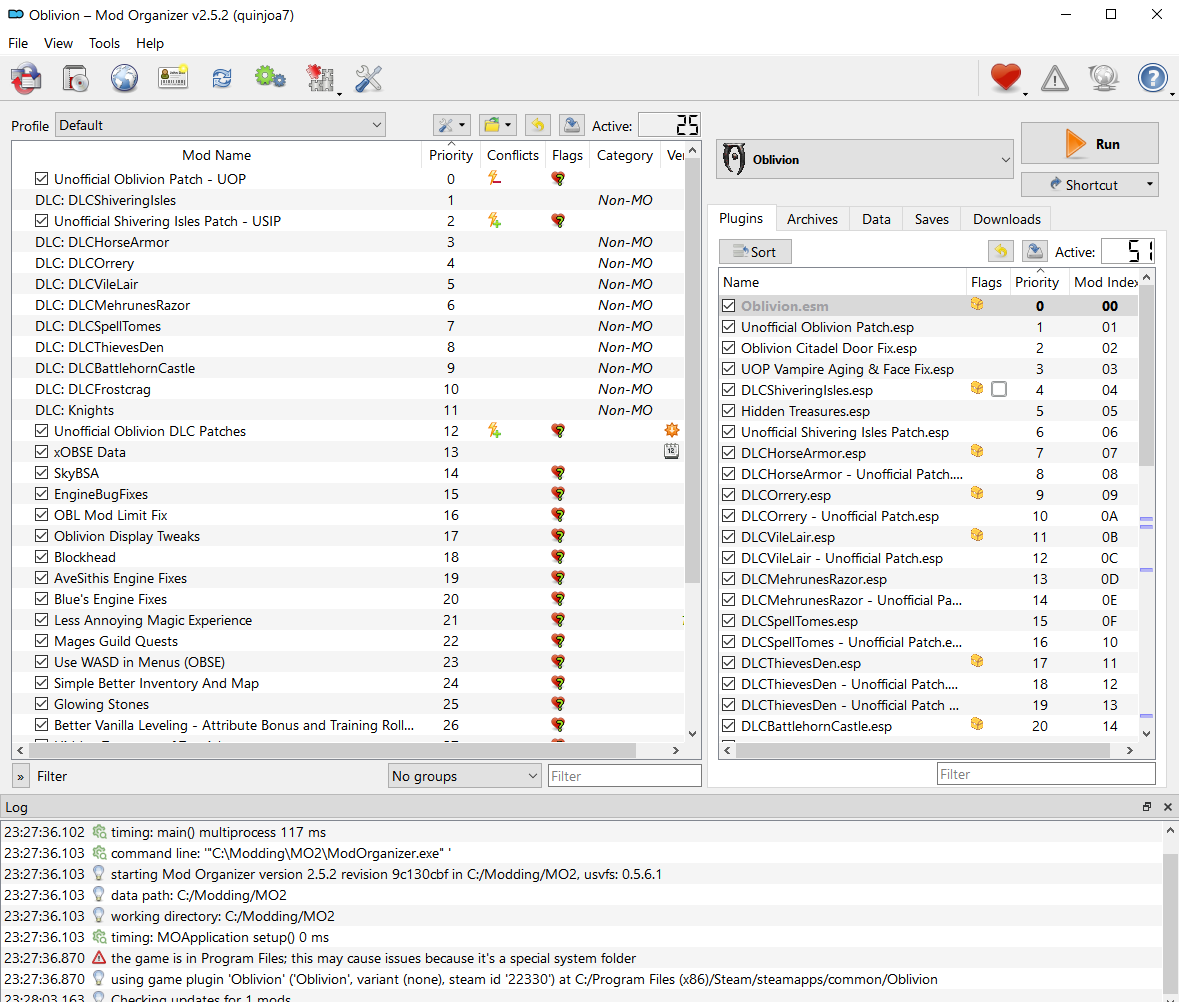Open the folder shortcuts dropdown
This screenshot has height=1002, width=1179.
498,125
